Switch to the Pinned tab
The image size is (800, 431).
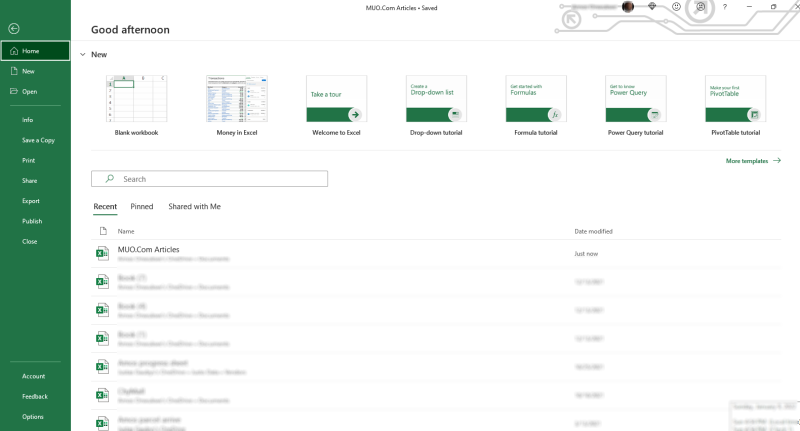(142, 207)
